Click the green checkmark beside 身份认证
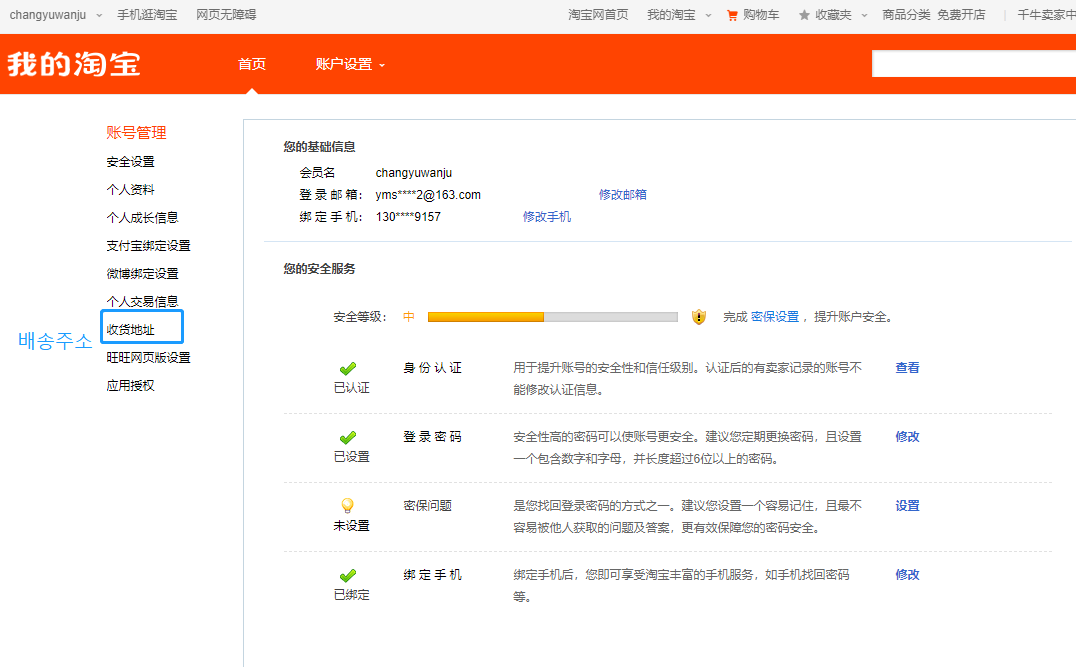 348,368
